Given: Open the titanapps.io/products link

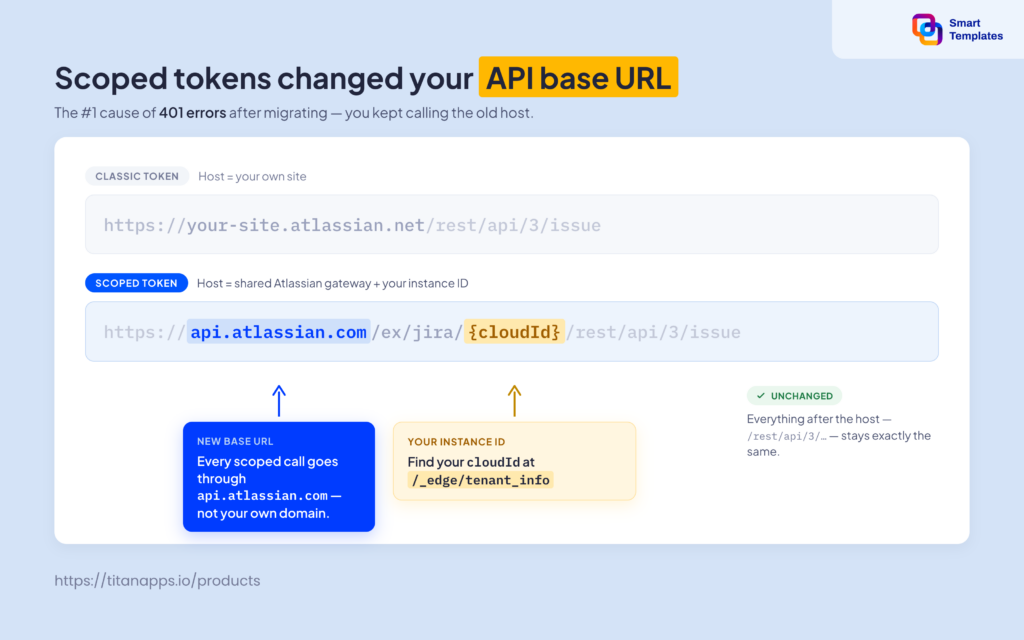Looking at the screenshot, I should coord(157,581).
